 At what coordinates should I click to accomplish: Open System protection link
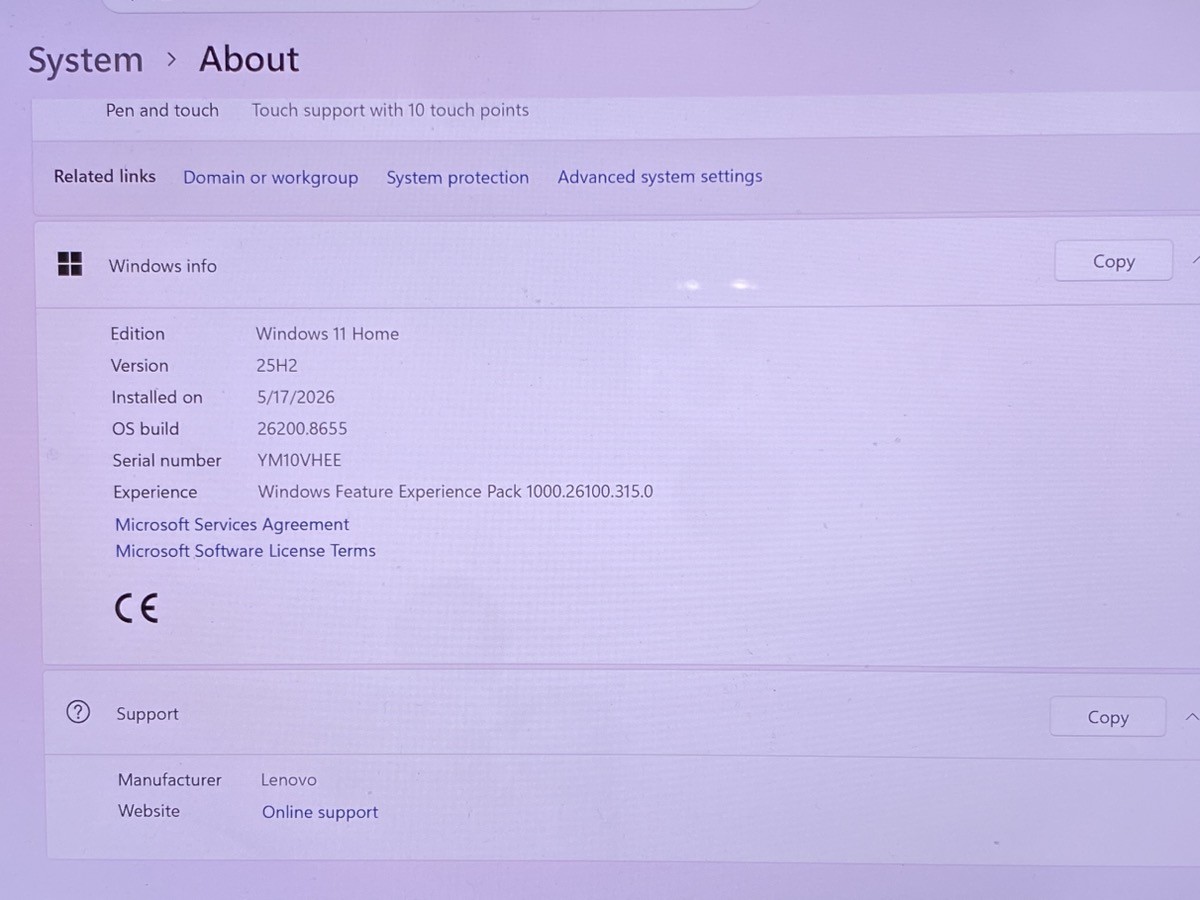click(x=457, y=177)
